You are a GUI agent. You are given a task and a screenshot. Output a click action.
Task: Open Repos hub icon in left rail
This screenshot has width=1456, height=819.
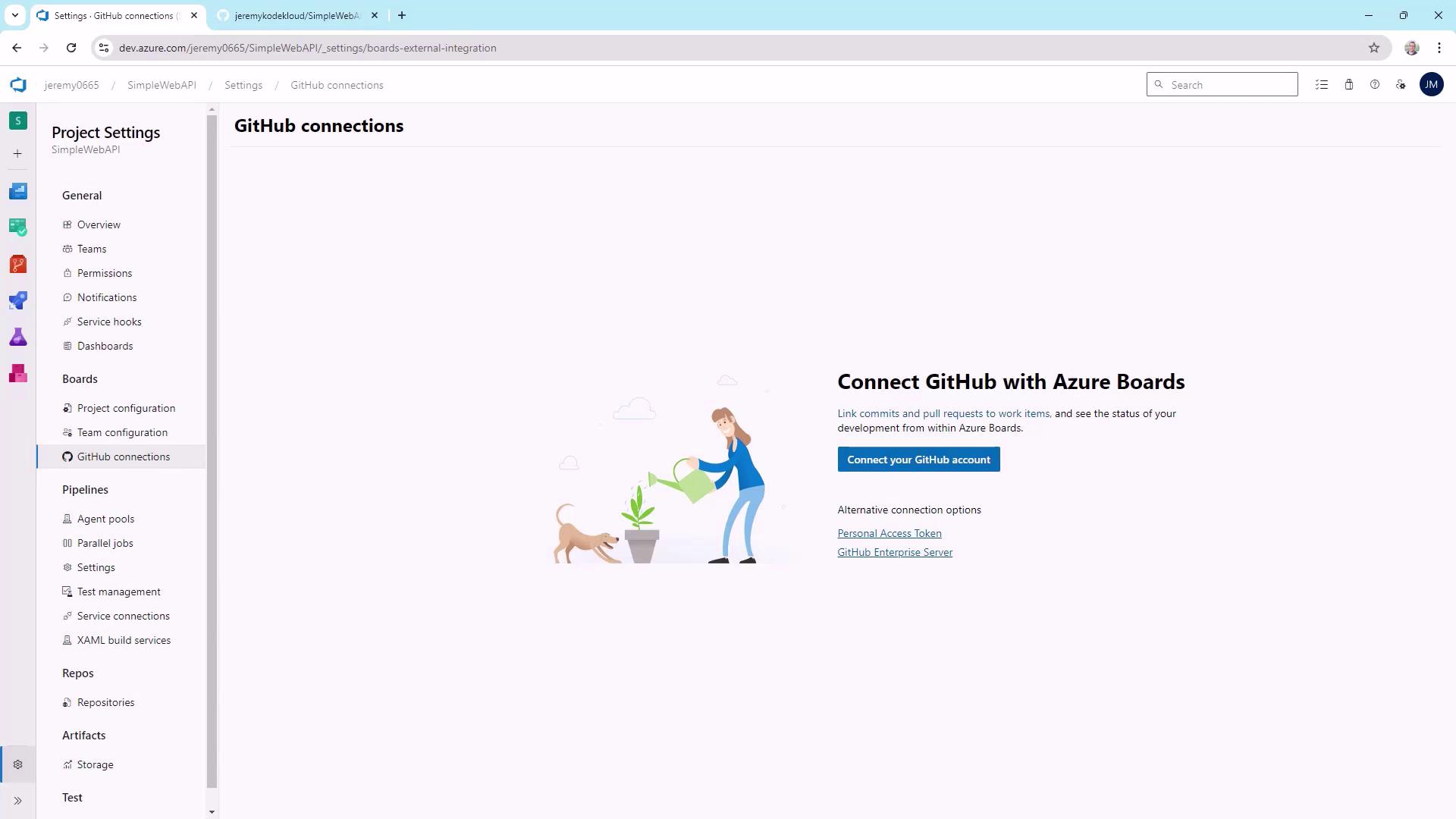tap(18, 264)
